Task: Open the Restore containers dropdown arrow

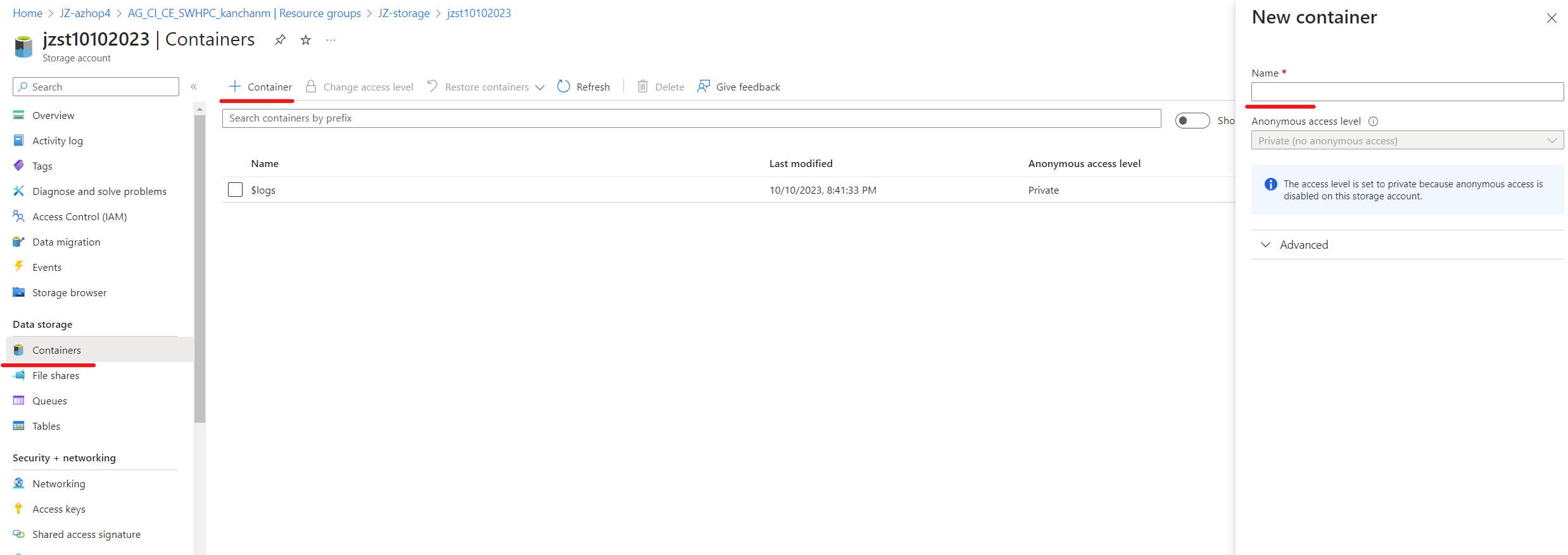Action: (540, 87)
